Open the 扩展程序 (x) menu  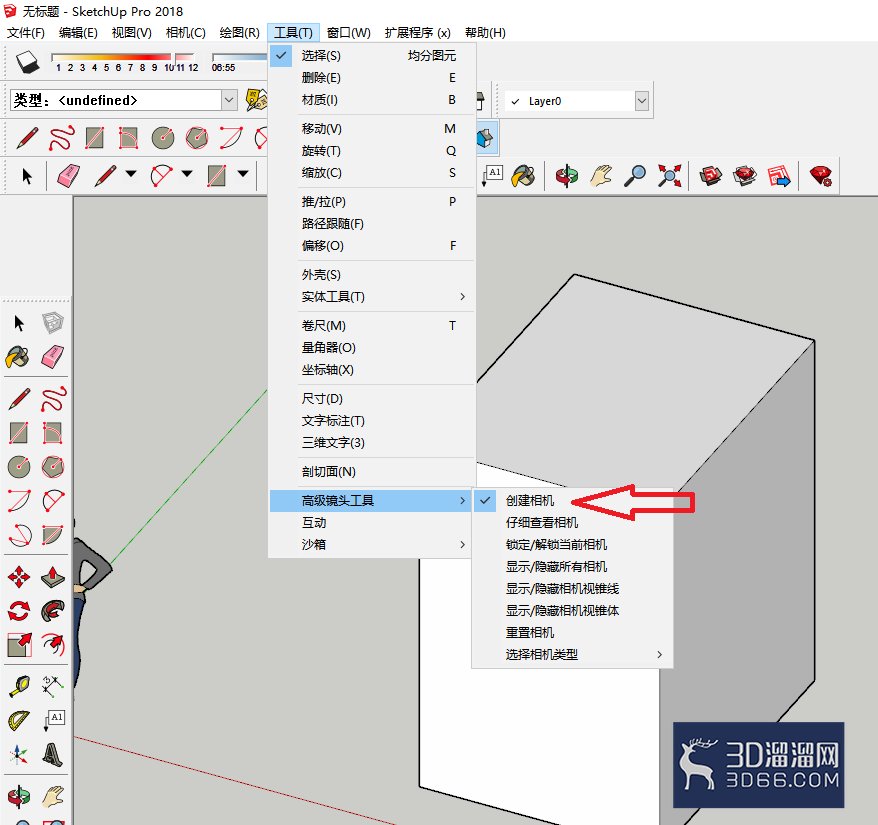(418, 32)
